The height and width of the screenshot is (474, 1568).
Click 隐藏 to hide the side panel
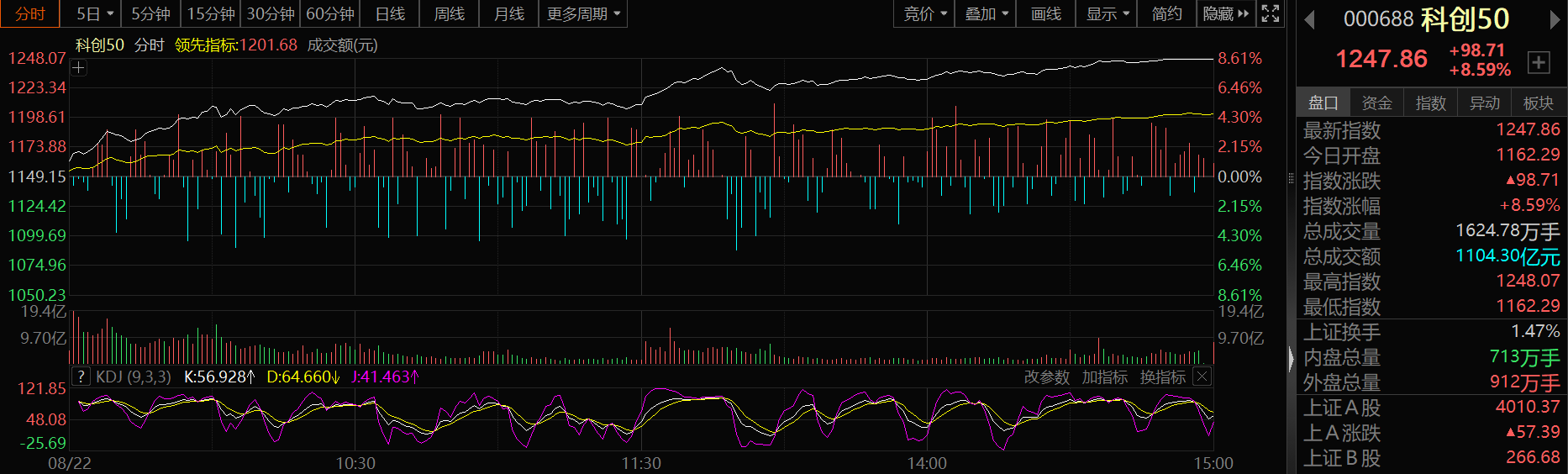pyautogui.click(x=1226, y=13)
